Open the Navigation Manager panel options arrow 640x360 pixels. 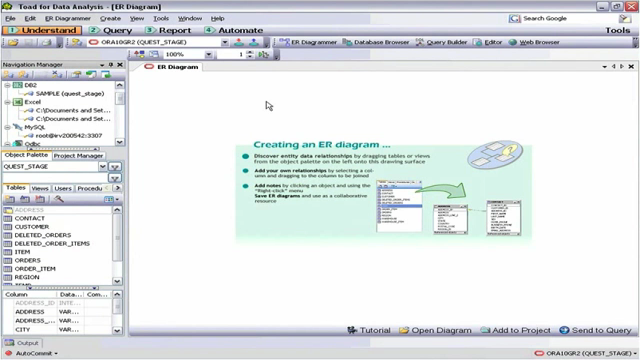(x=102, y=64)
